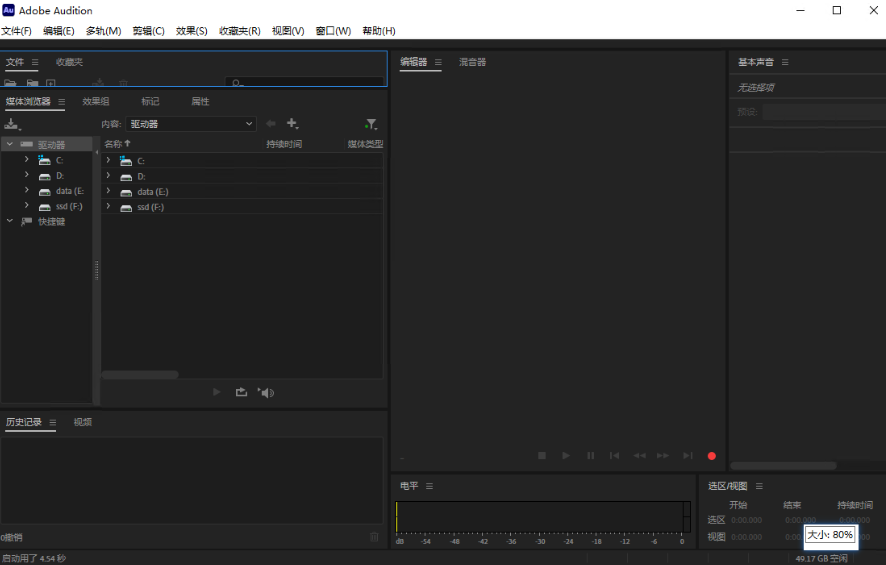Viewport: 886px width, 565px height.
Task: Click the Adobe Audition logo in title bar
Action: [x=8, y=10]
